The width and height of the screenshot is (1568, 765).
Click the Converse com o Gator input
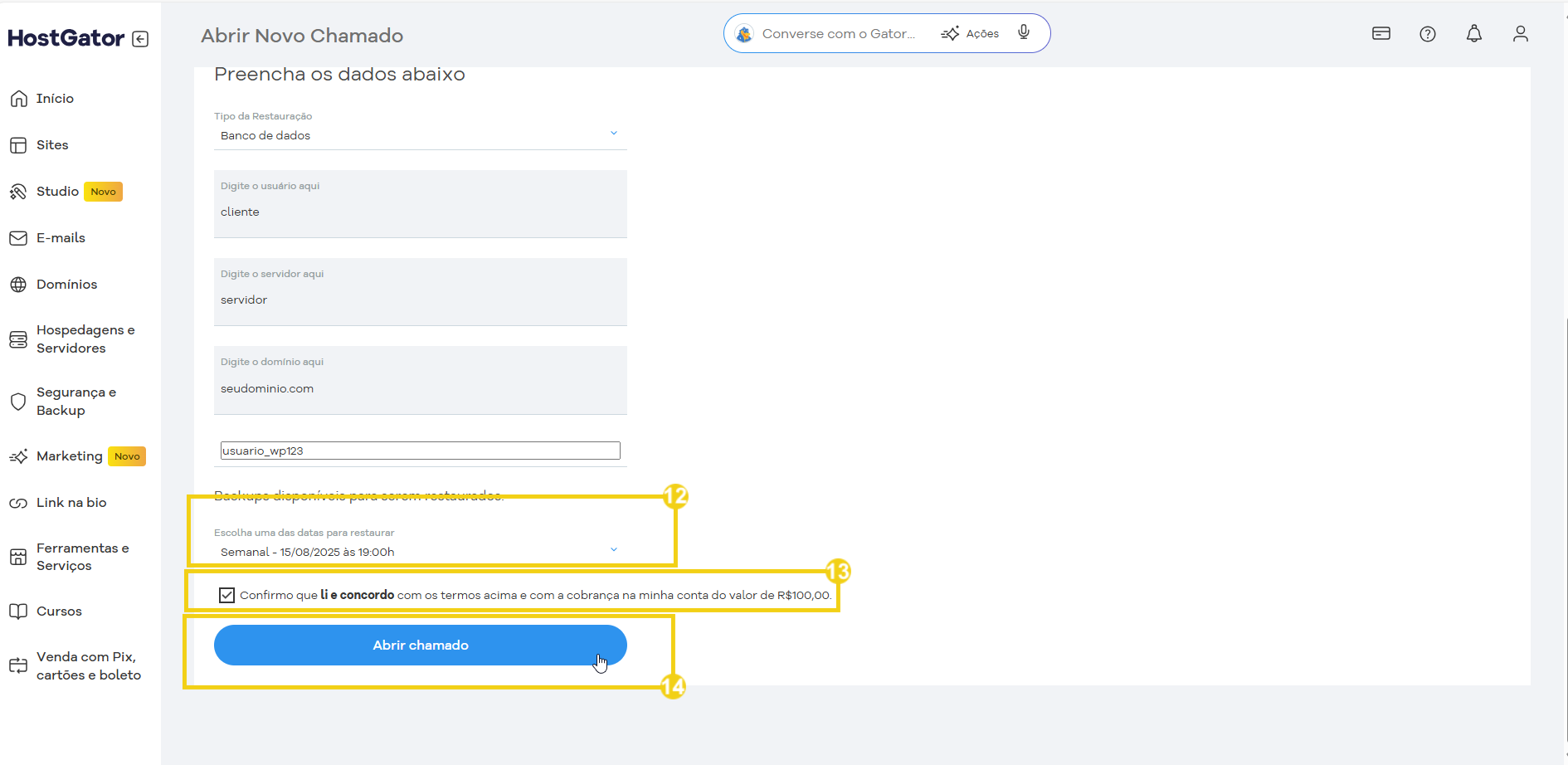839,33
